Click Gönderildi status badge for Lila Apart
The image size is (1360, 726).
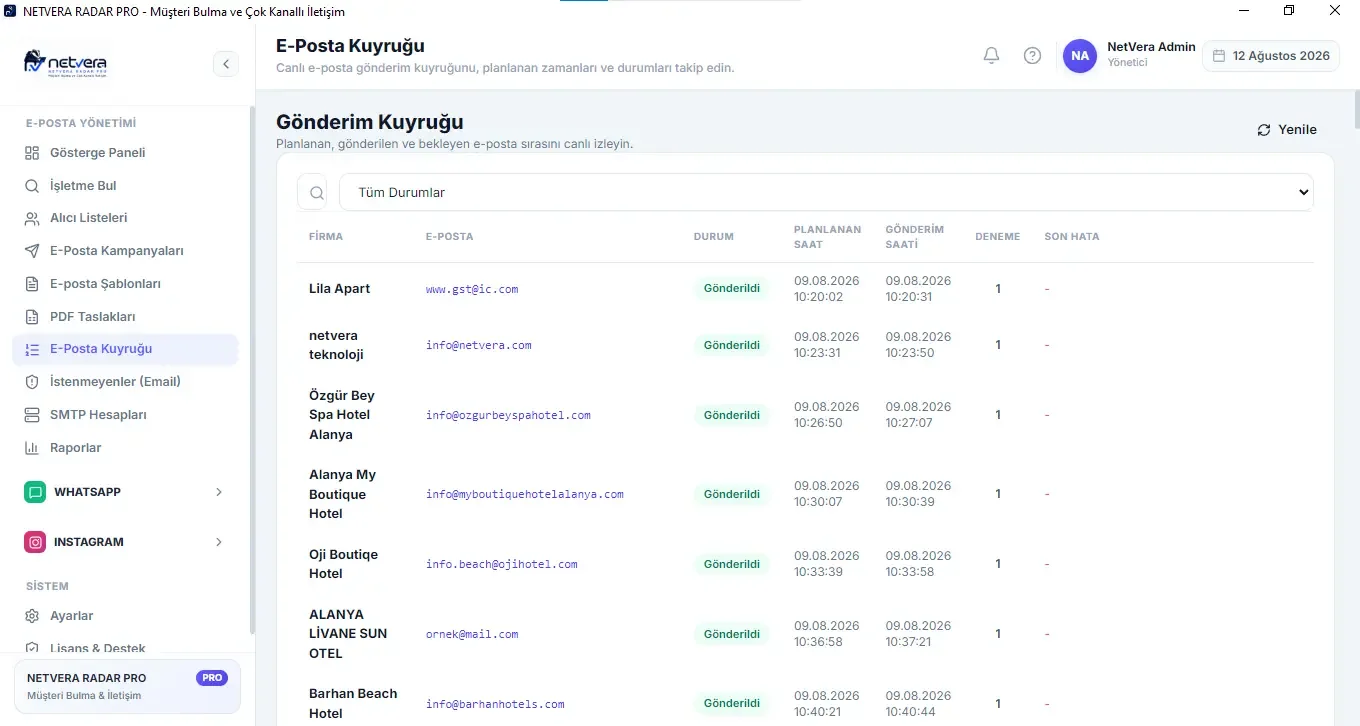[x=732, y=289]
